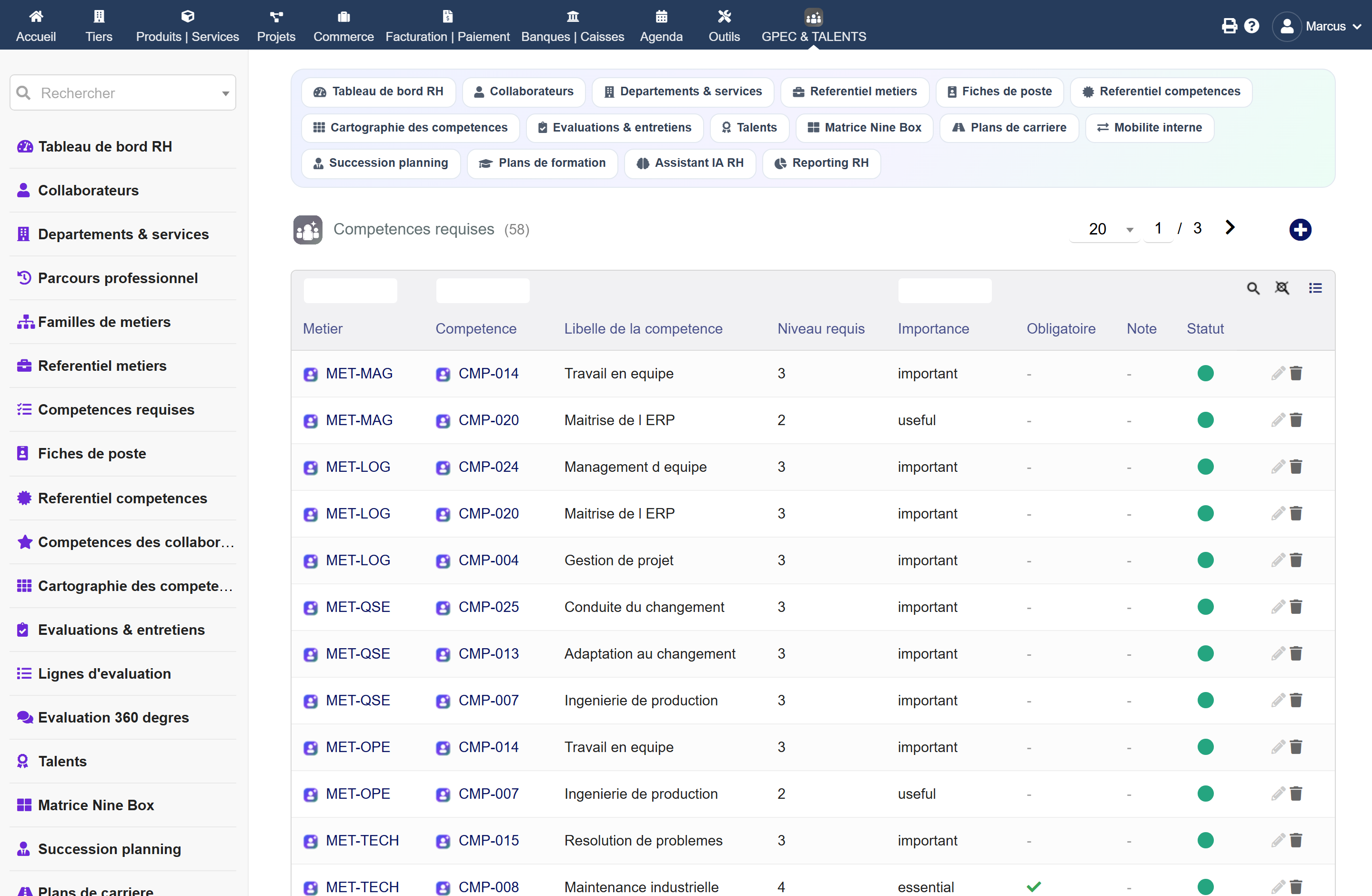This screenshot has width=1372, height=896.
Task: Open the rows-per-page dropdown showing 20
Action: click(1104, 229)
